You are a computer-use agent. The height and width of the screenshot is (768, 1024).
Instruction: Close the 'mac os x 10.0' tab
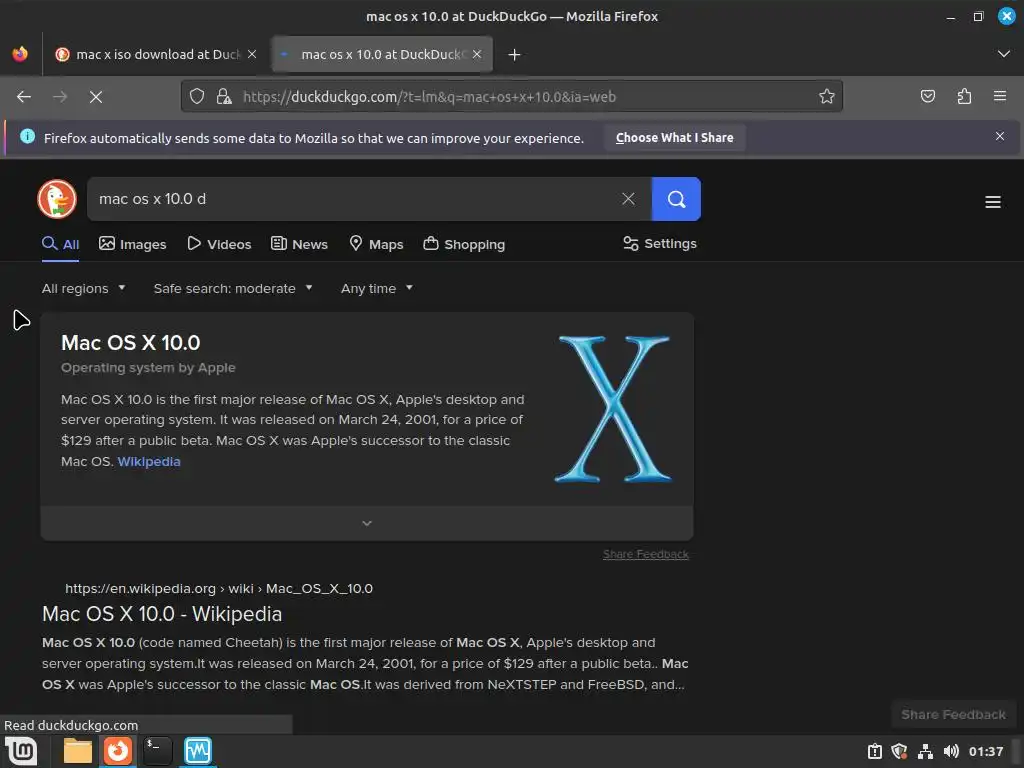[477, 54]
